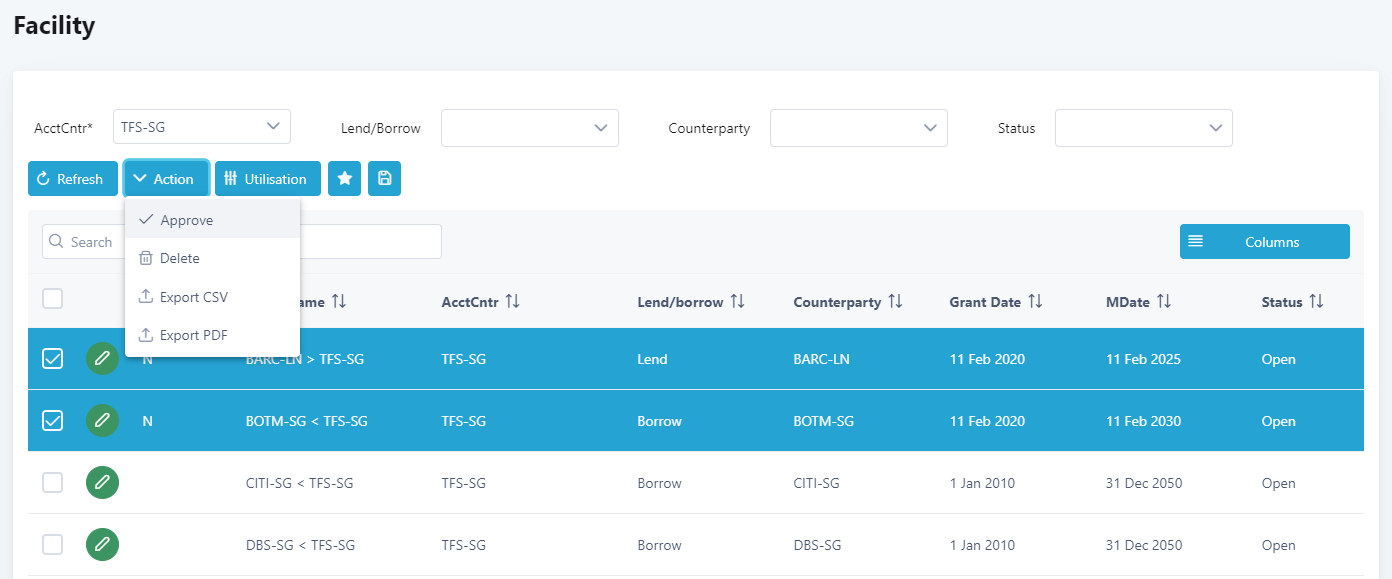Click the 1 Jan 2010 date in CITI-SG row
1392x579 pixels.
[x=982, y=483]
